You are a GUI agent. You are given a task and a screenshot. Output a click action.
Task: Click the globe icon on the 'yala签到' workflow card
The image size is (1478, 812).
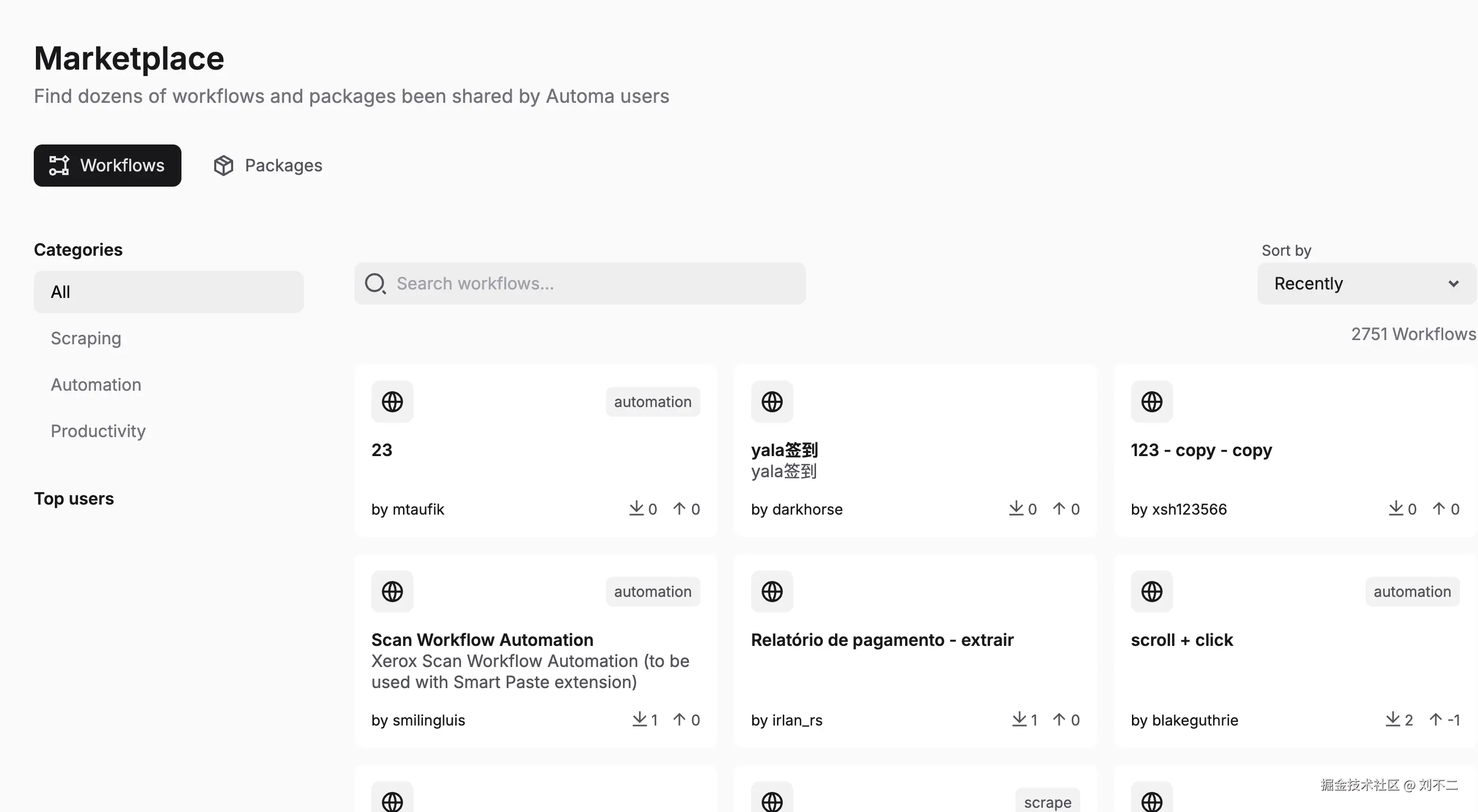pyautogui.click(x=772, y=401)
